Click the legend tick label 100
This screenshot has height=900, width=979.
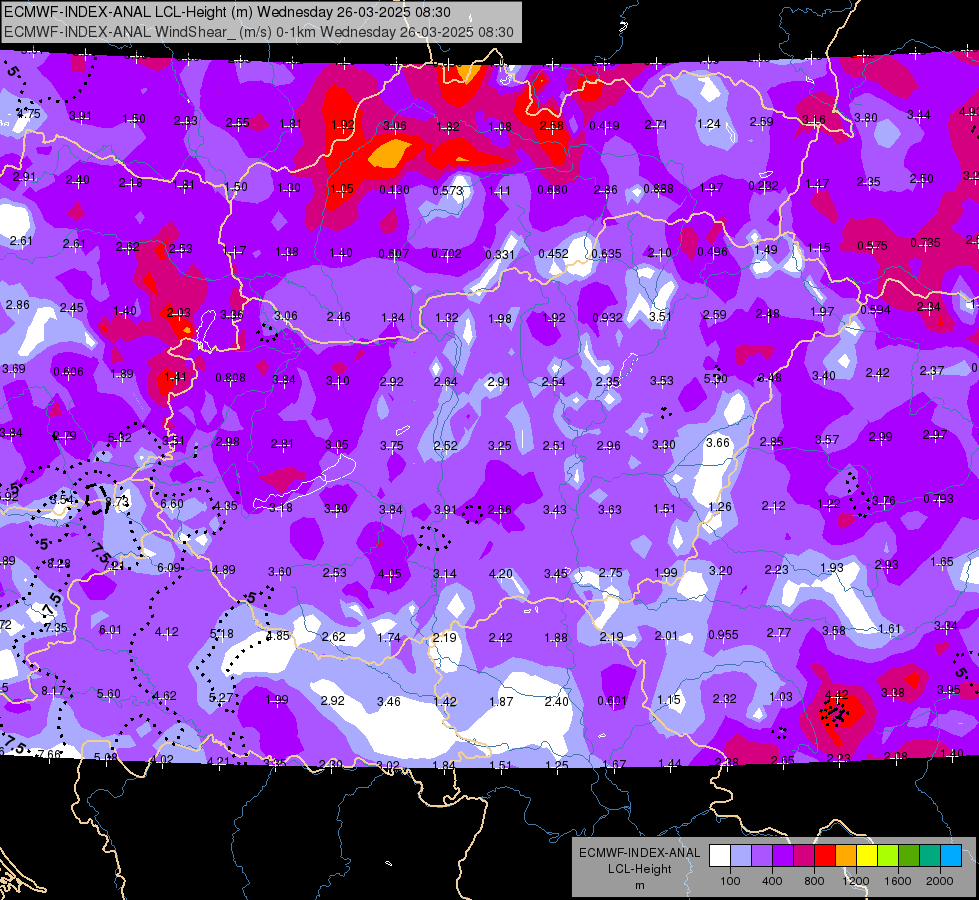(x=730, y=881)
